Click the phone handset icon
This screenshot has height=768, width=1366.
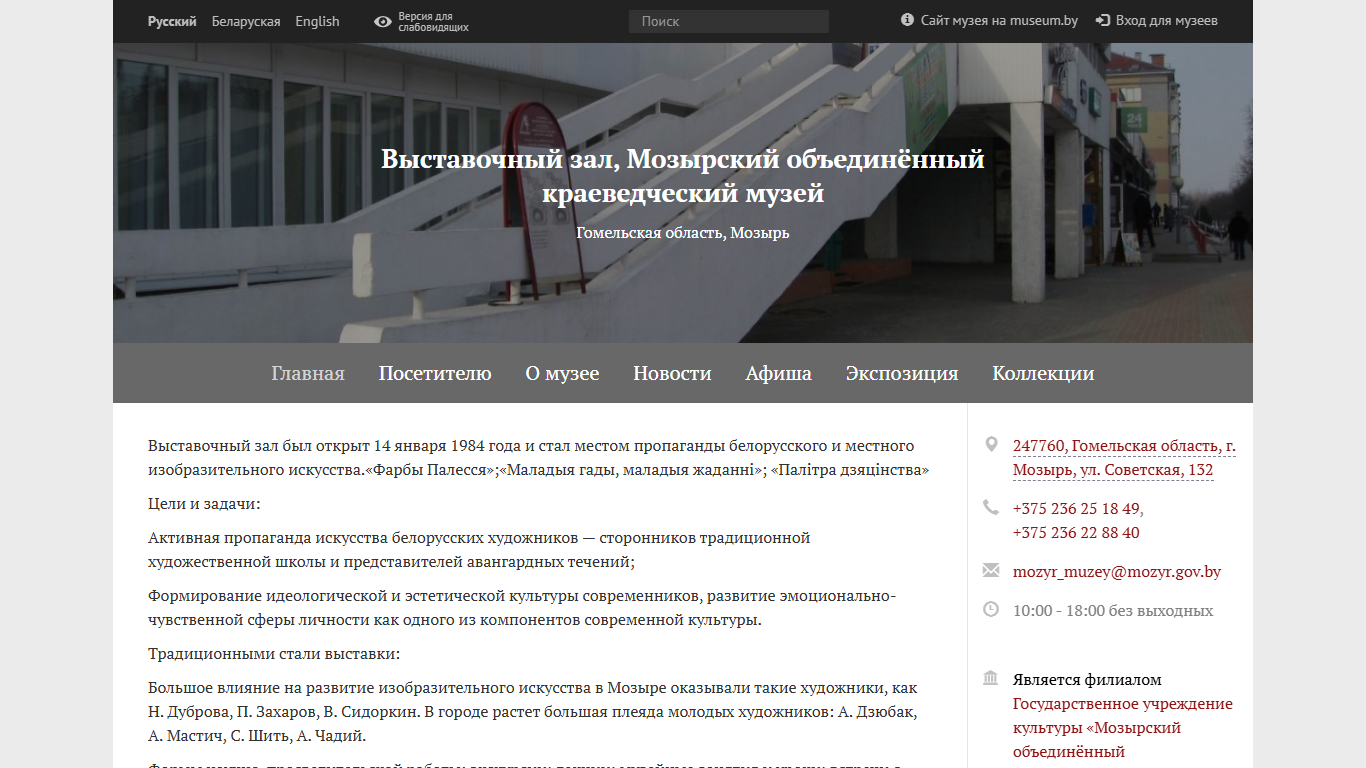[x=991, y=507]
